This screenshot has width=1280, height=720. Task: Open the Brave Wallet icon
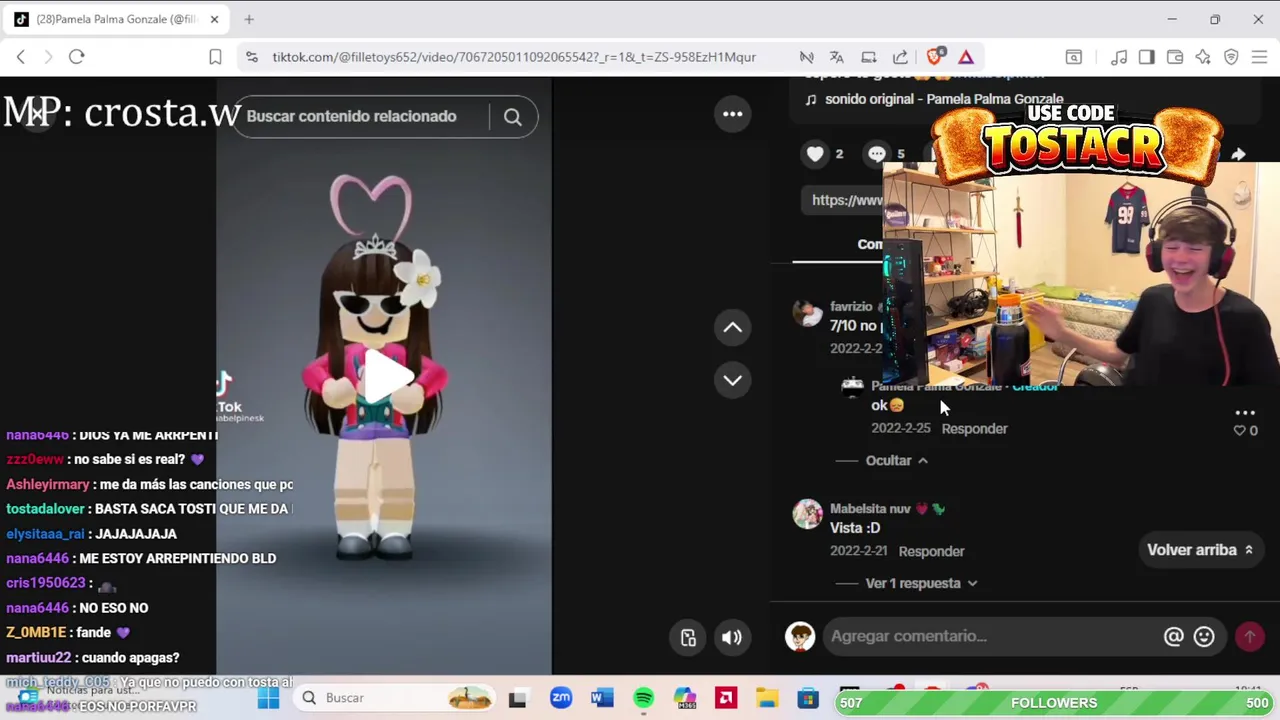point(1175,57)
